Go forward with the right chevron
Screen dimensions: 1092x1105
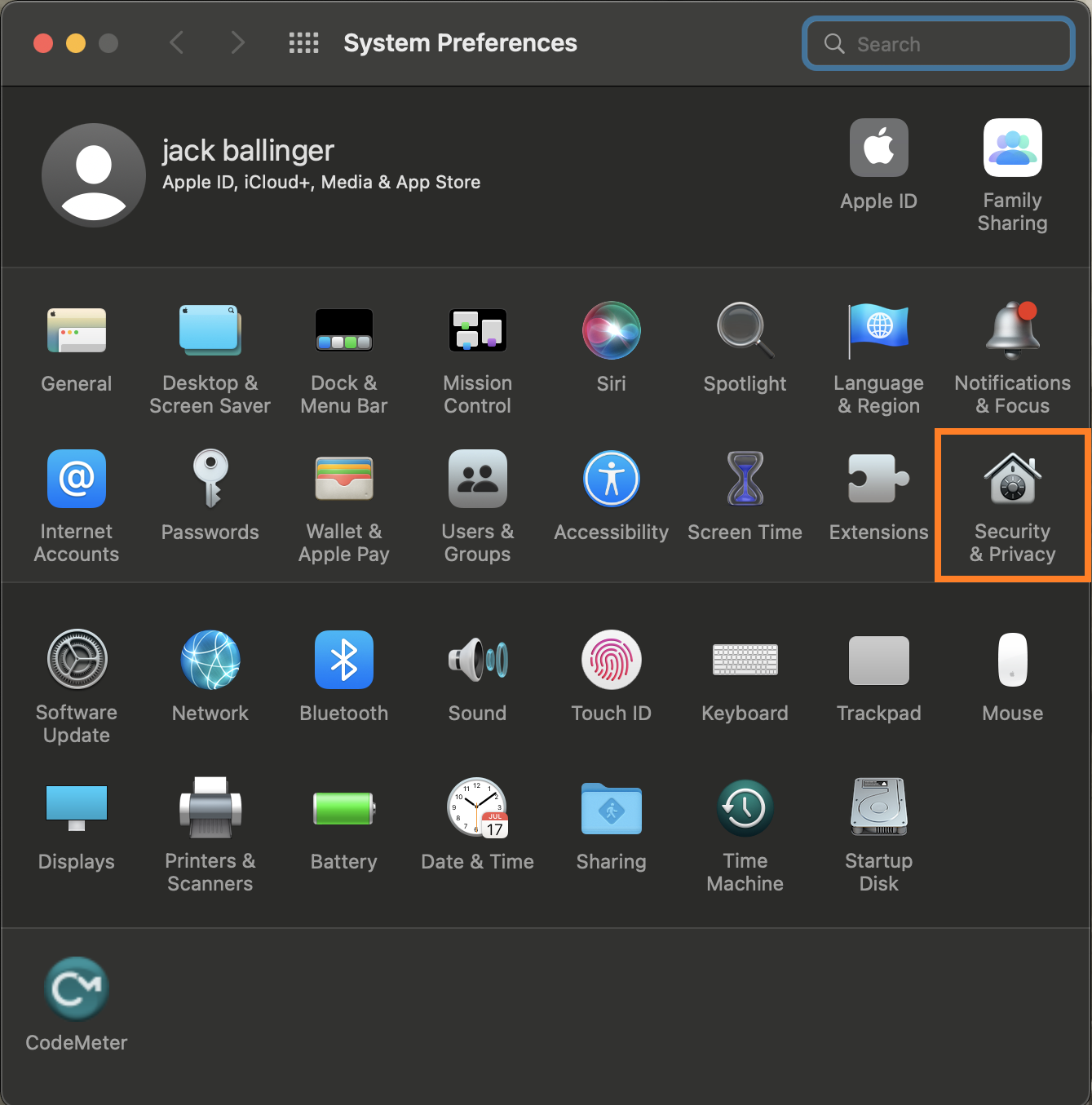pos(237,42)
